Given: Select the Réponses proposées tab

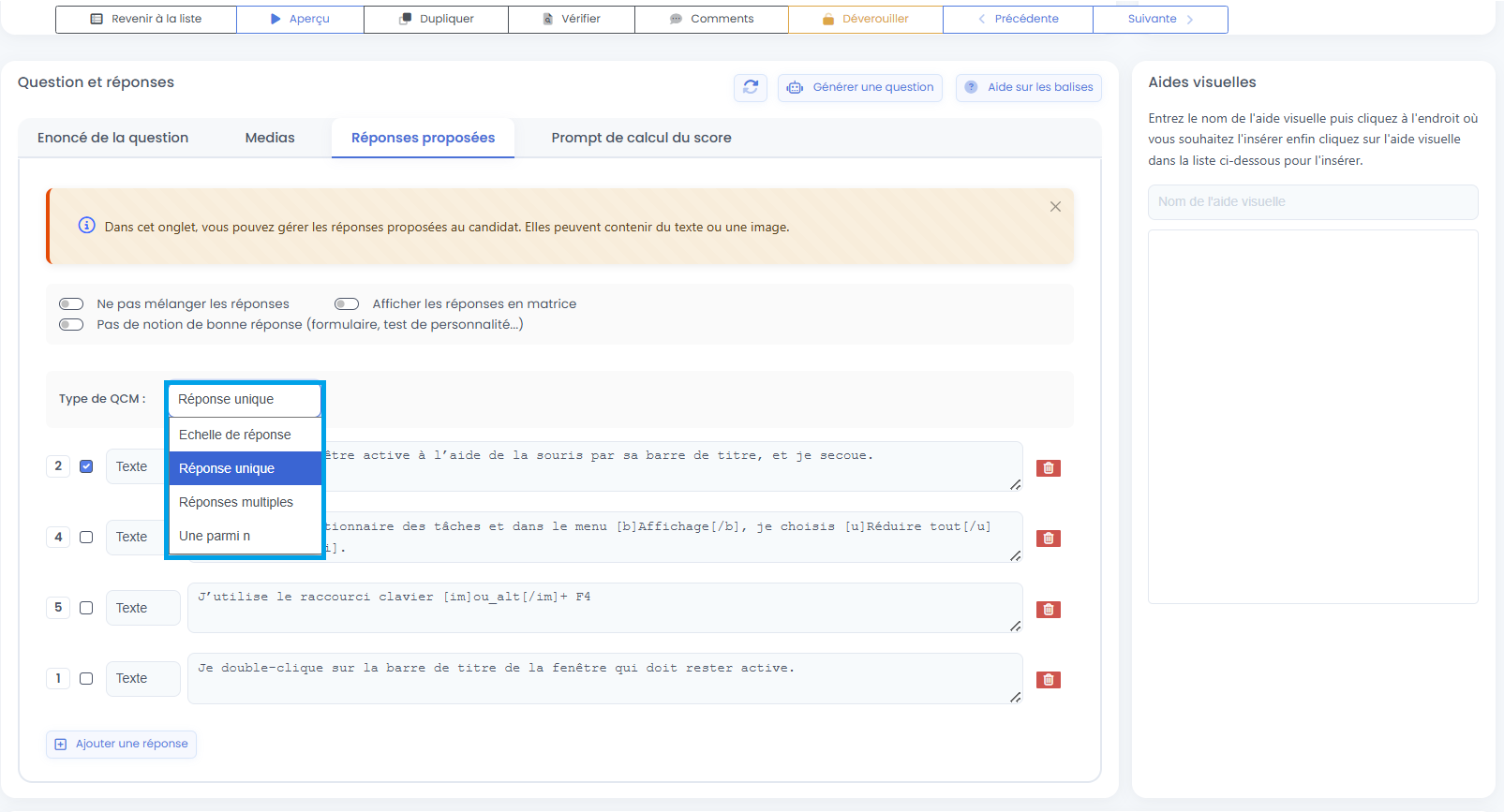Looking at the screenshot, I should pos(423,138).
